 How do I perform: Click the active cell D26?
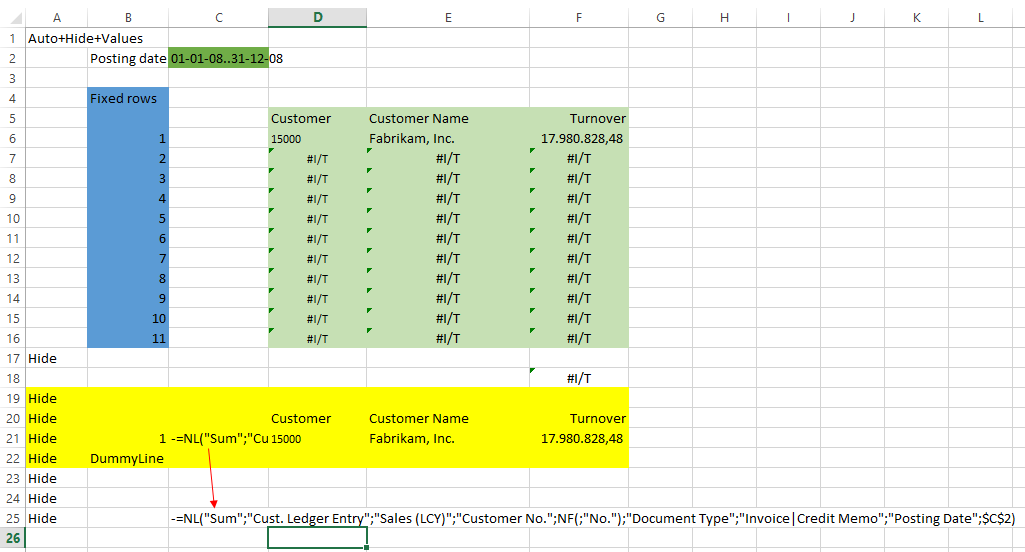pyautogui.click(x=317, y=538)
